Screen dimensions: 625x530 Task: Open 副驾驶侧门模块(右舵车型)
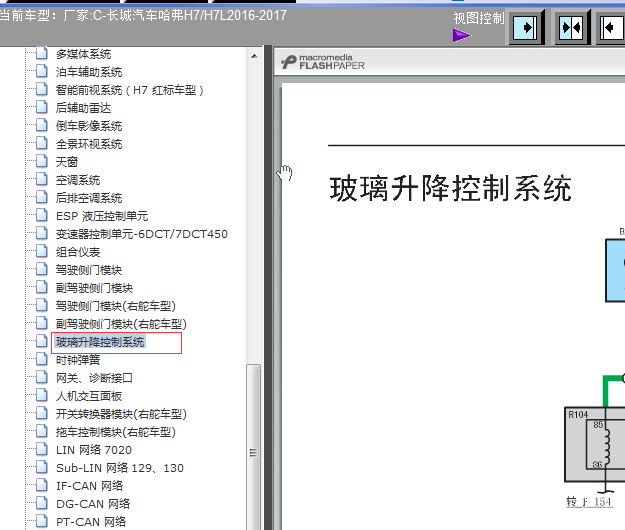[x=121, y=324]
